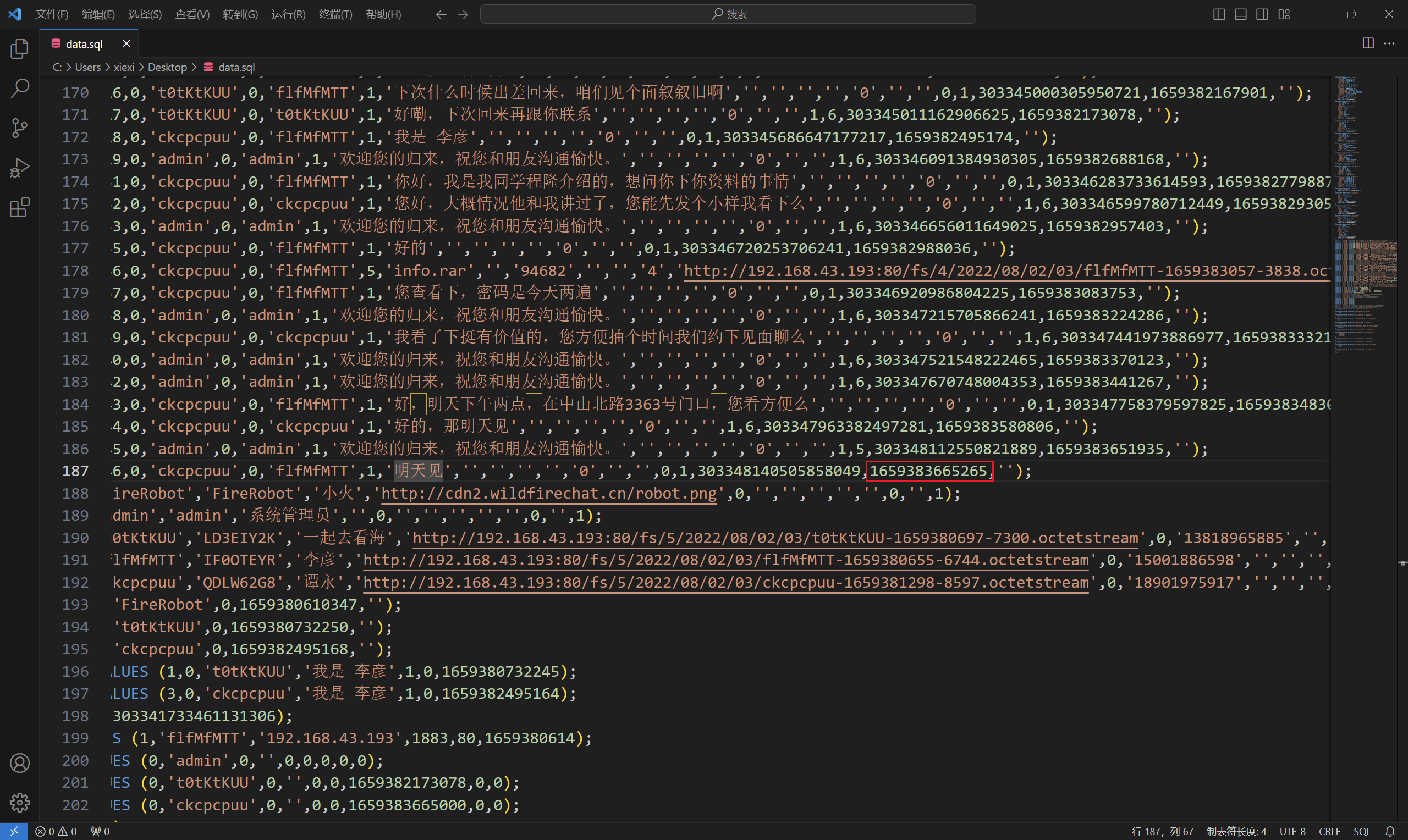The width and height of the screenshot is (1408, 840).
Task: Open the 转到(G) menu
Action: click(240, 14)
